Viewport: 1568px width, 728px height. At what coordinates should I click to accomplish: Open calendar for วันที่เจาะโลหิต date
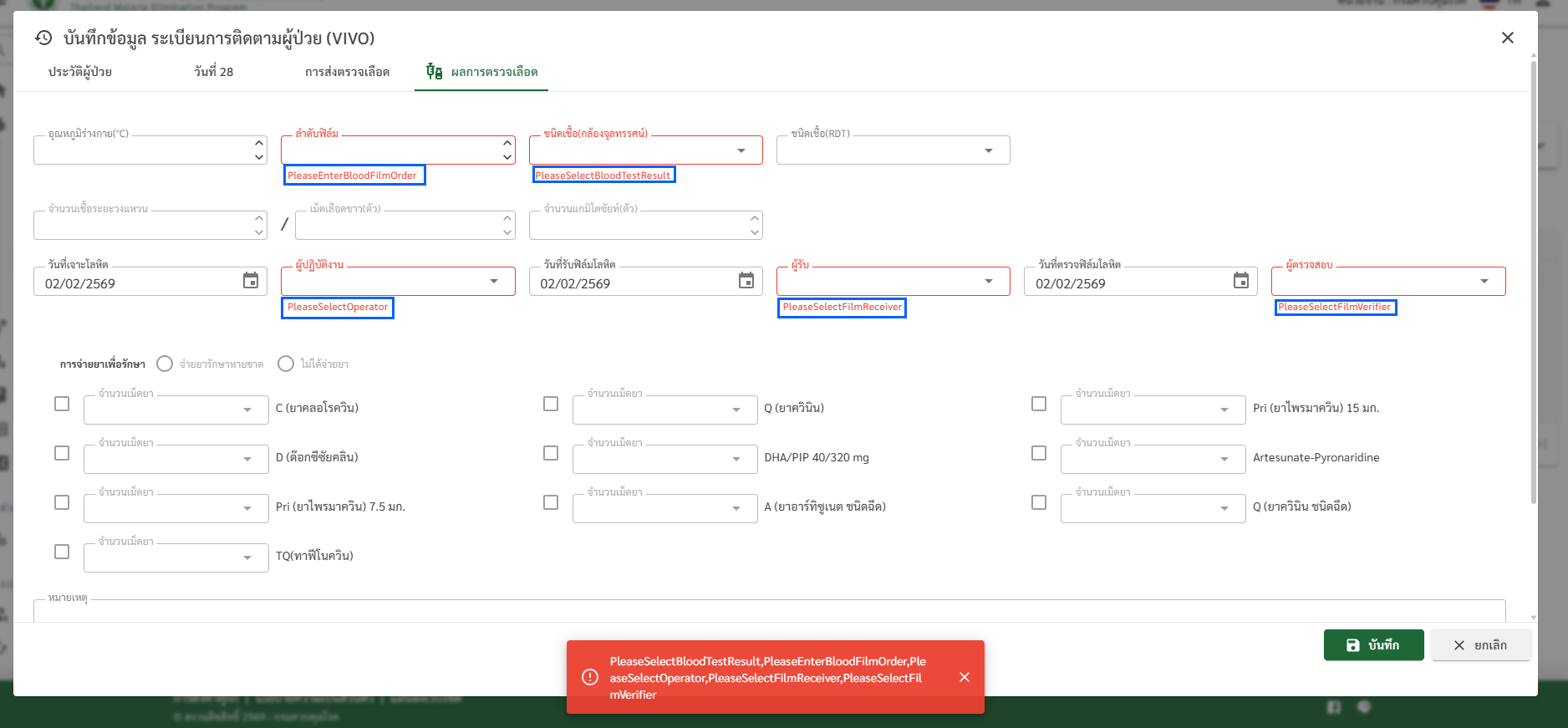click(x=251, y=281)
